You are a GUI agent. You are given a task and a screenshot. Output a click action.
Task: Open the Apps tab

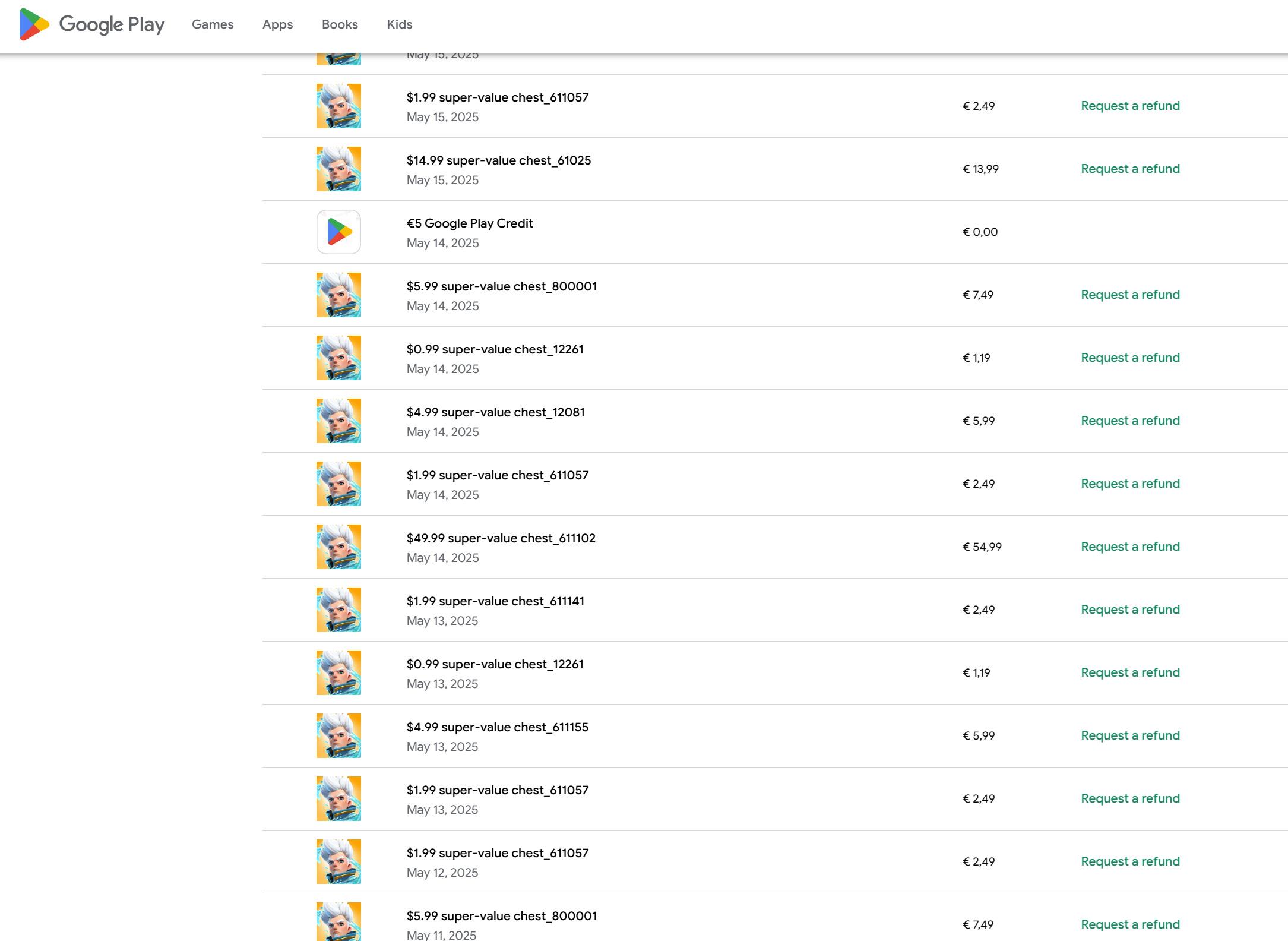(x=277, y=24)
